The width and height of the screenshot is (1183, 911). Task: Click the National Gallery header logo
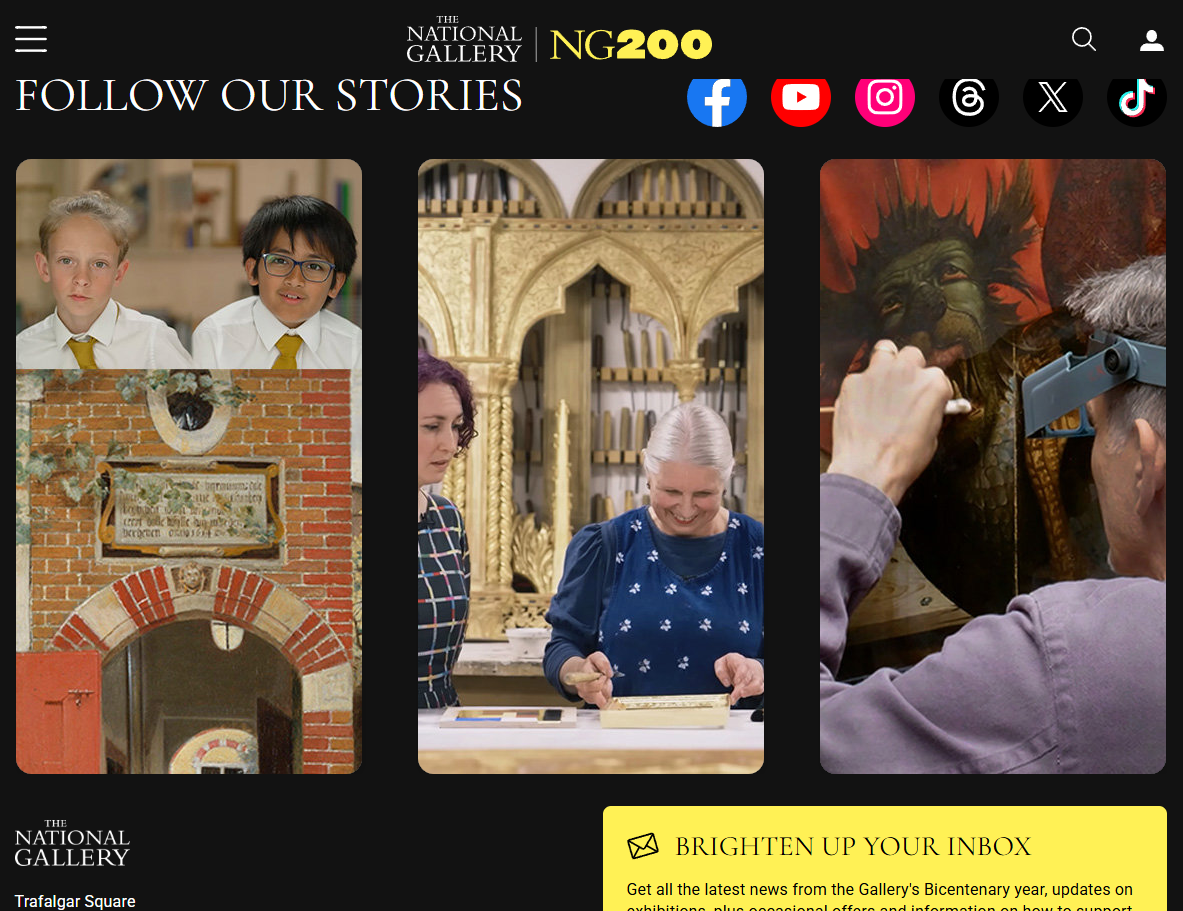[x=463, y=40]
